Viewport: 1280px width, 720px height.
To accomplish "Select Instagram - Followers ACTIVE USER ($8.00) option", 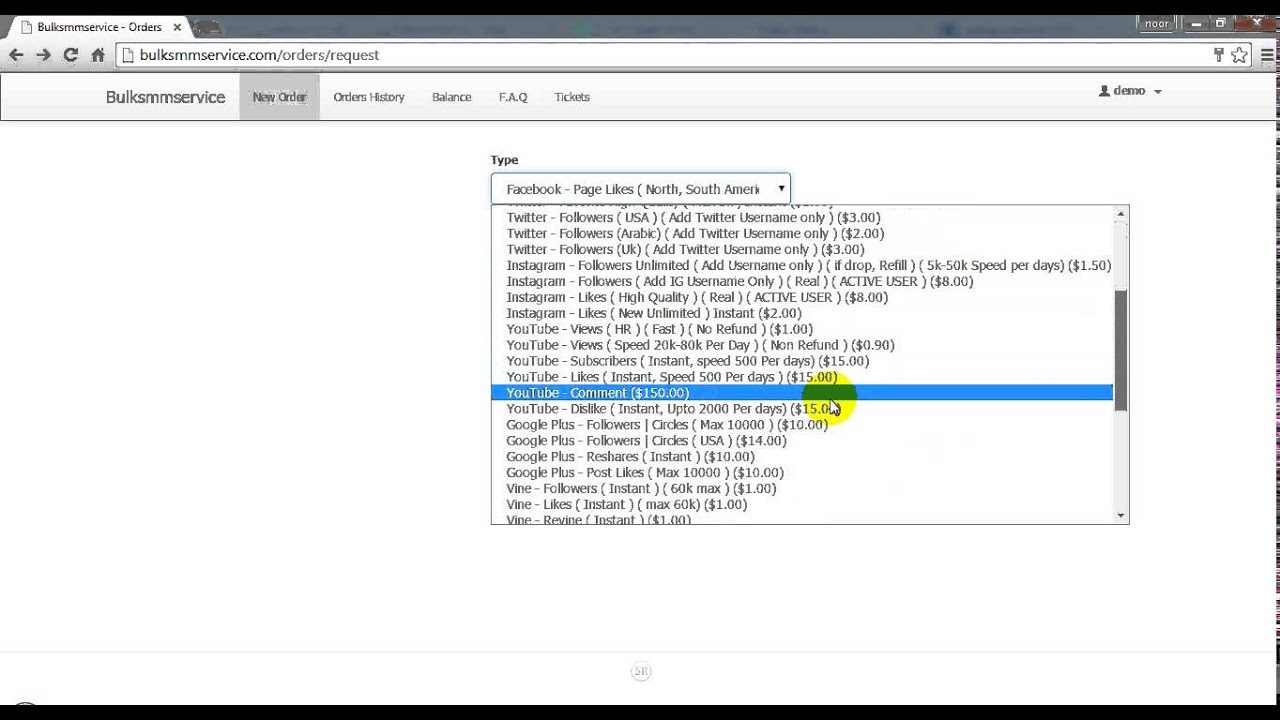I will [802, 281].
